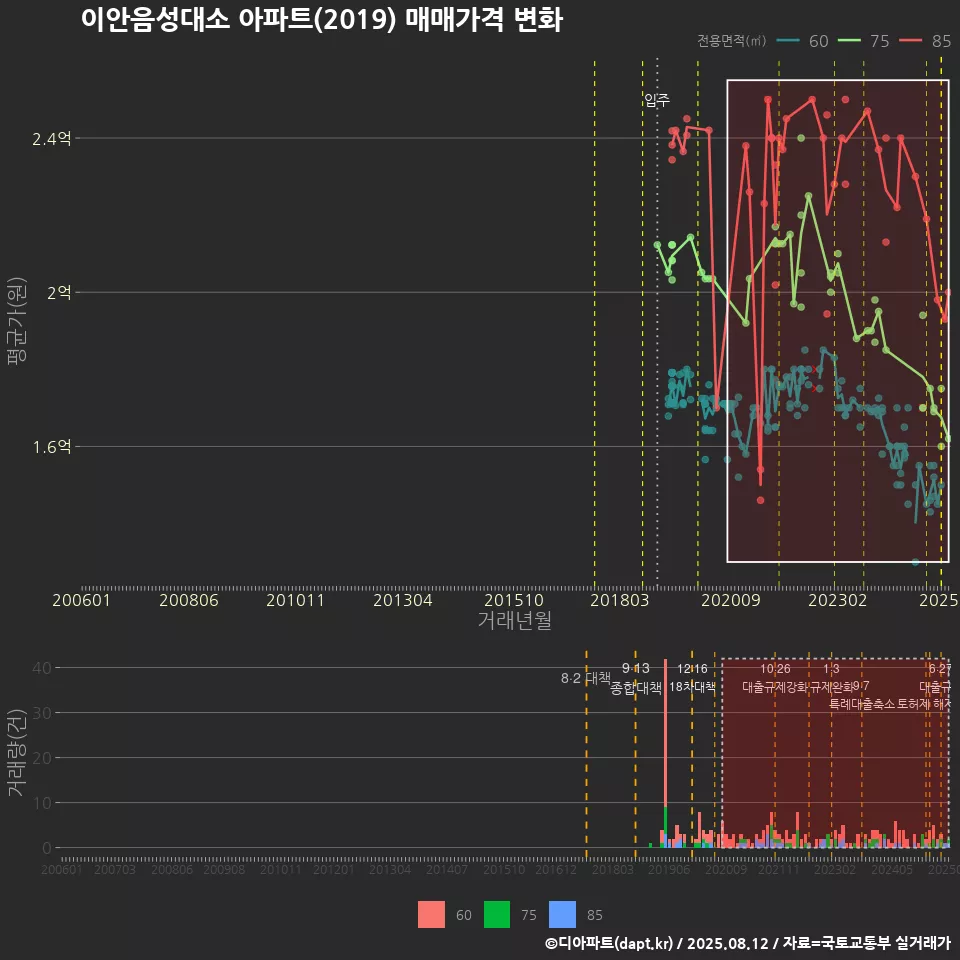
Task: Click 200703 on the volume chart's x-axis
Action: (115, 869)
